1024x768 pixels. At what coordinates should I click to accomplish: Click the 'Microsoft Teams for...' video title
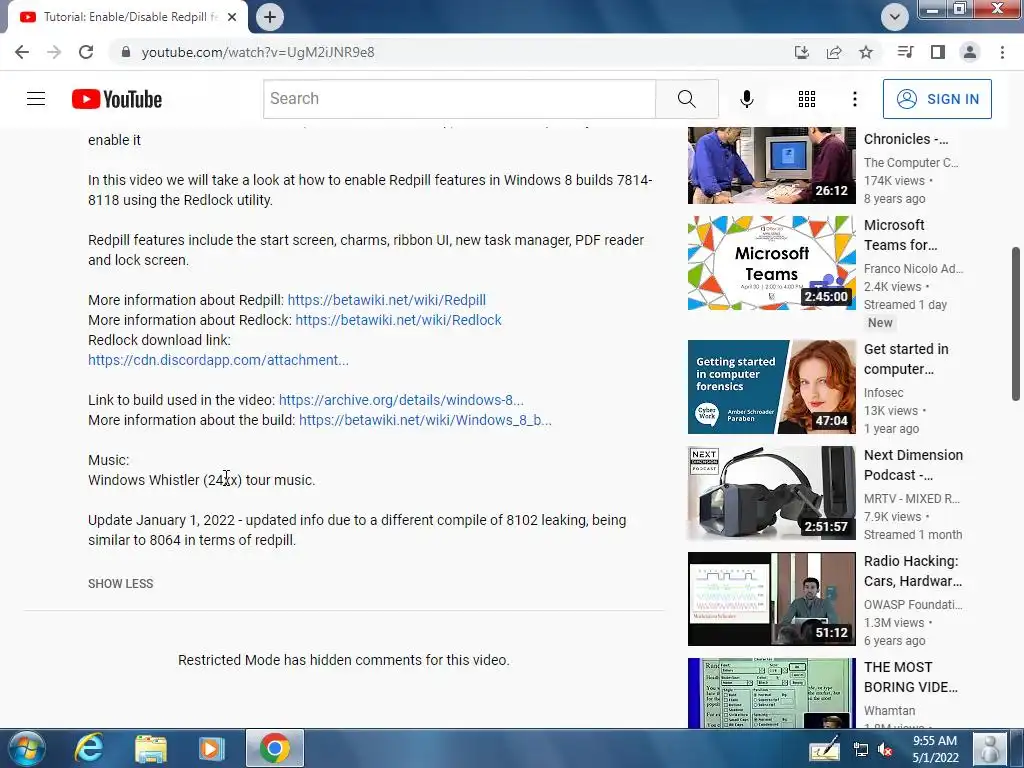click(900, 235)
